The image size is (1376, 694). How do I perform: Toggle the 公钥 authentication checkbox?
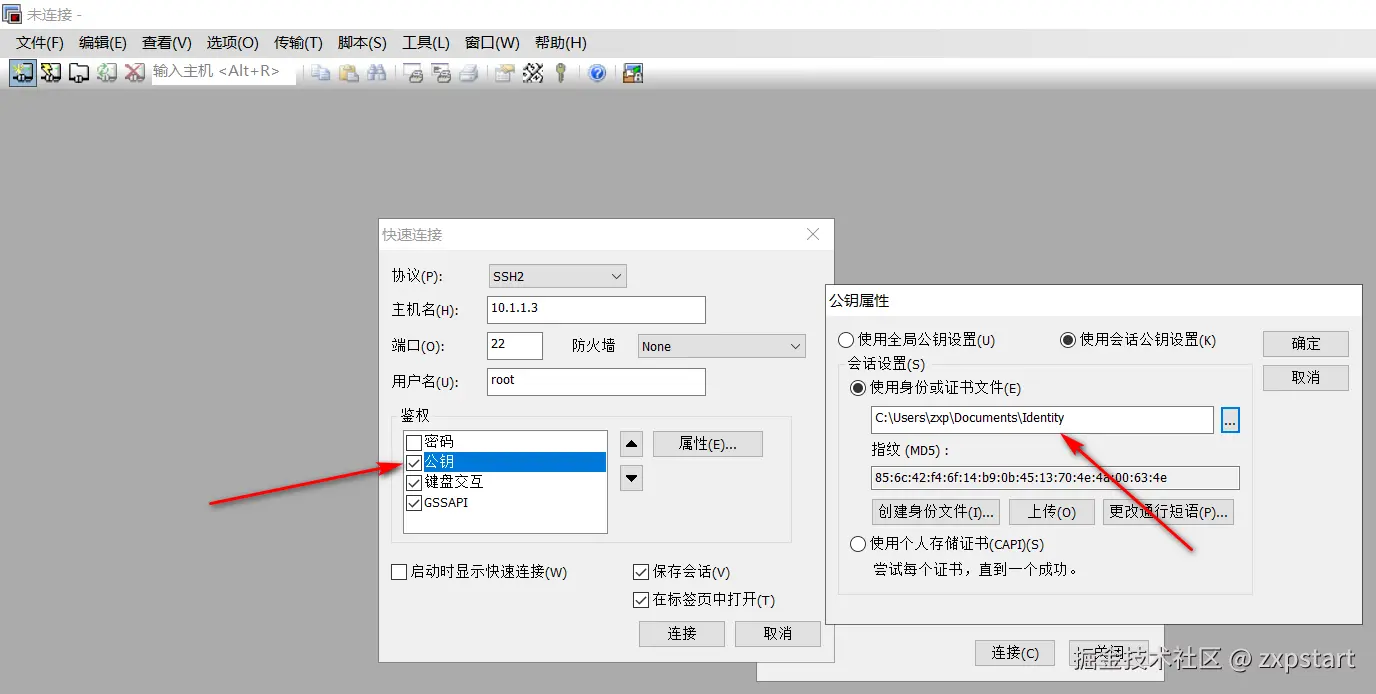click(x=414, y=462)
